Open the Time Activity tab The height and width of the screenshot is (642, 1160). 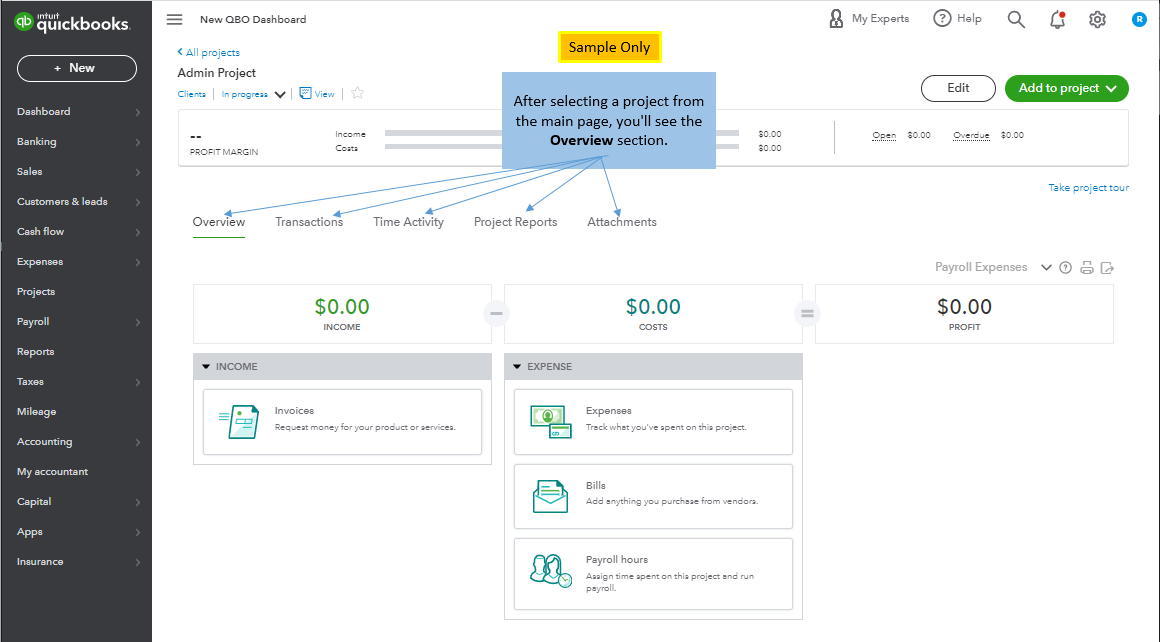tap(408, 221)
